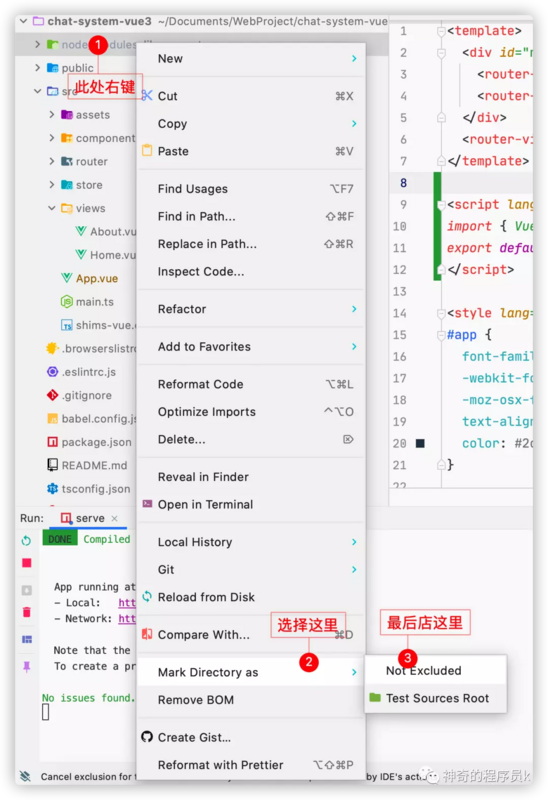Click the reload icon beside Reload from Disk
548x800 pixels.
(147, 596)
